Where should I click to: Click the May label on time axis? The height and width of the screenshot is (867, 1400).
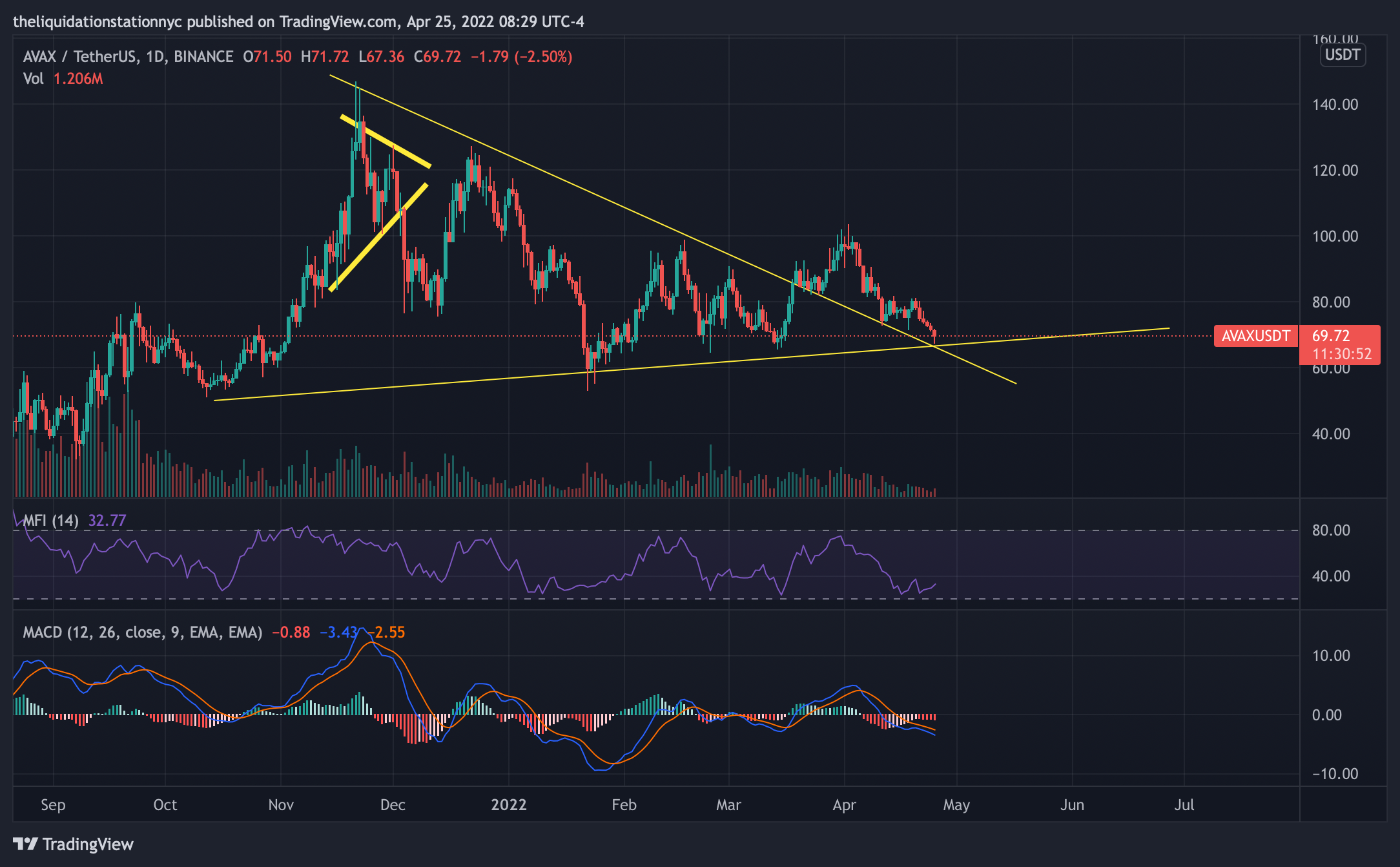coord(956,805)
